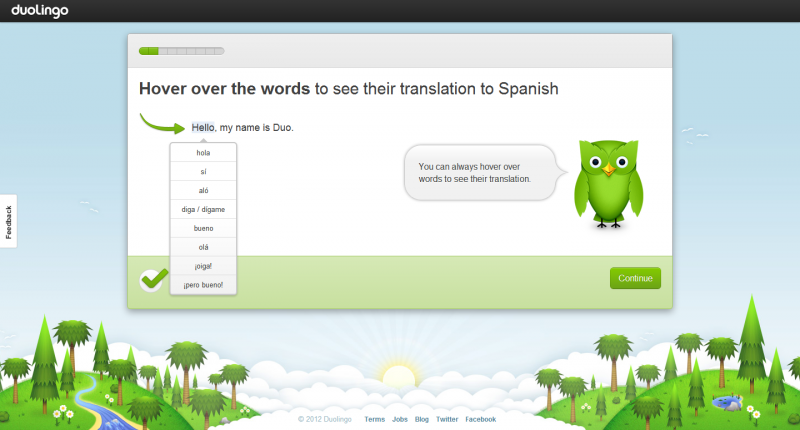The image size is (800, 430).
Task: Open the Feedback side tab
Action: point(8,221)
